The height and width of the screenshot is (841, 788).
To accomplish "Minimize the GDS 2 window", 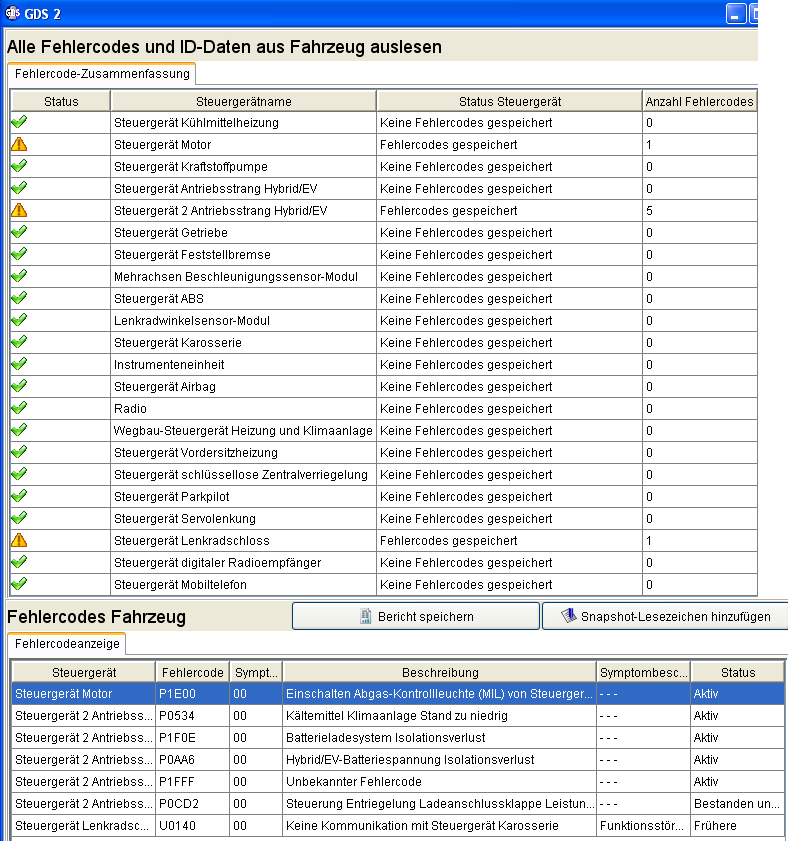I will 736,13.
